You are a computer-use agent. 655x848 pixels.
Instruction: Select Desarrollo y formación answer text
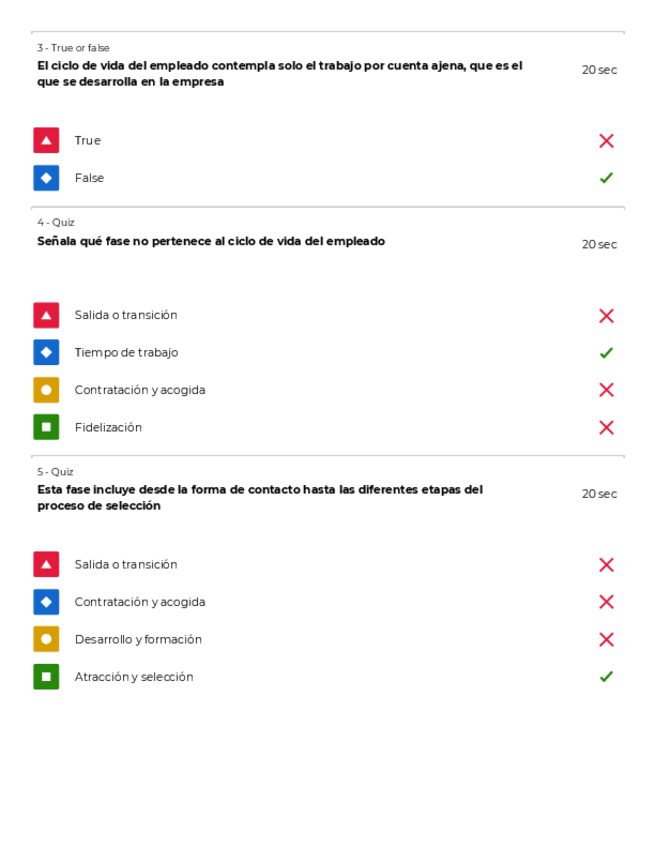(x=138, y=640)
